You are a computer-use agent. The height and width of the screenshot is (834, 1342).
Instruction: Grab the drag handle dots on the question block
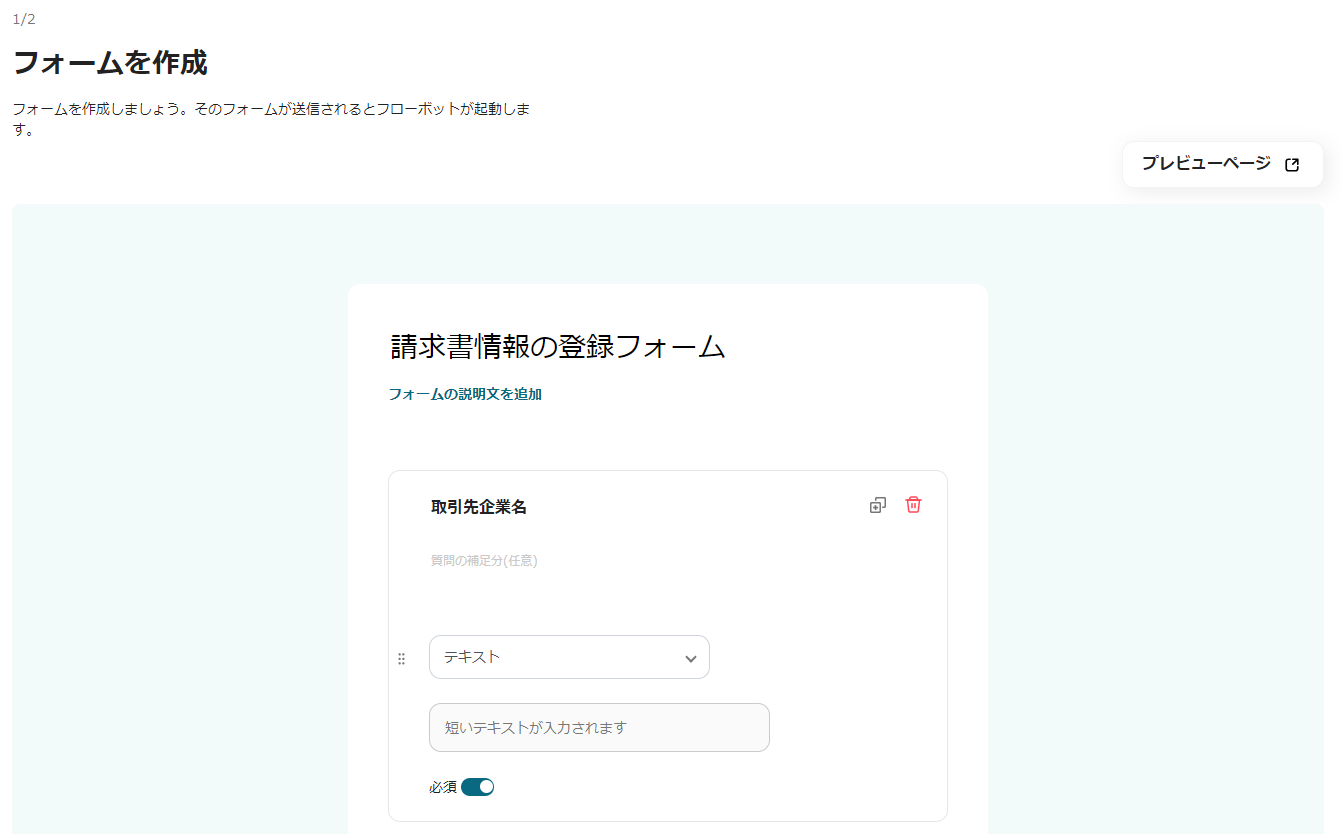(401, 657)
